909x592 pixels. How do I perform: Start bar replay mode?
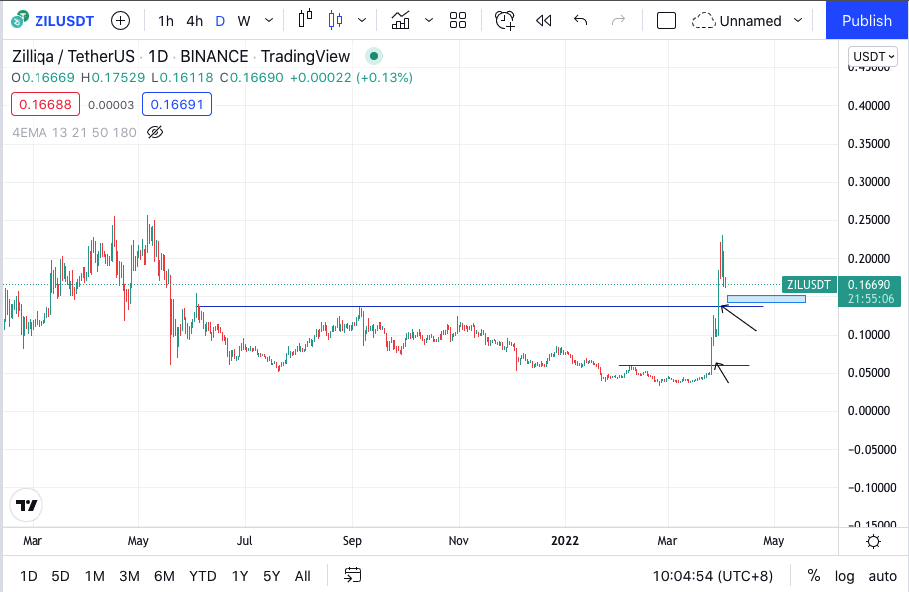(543, 21)
